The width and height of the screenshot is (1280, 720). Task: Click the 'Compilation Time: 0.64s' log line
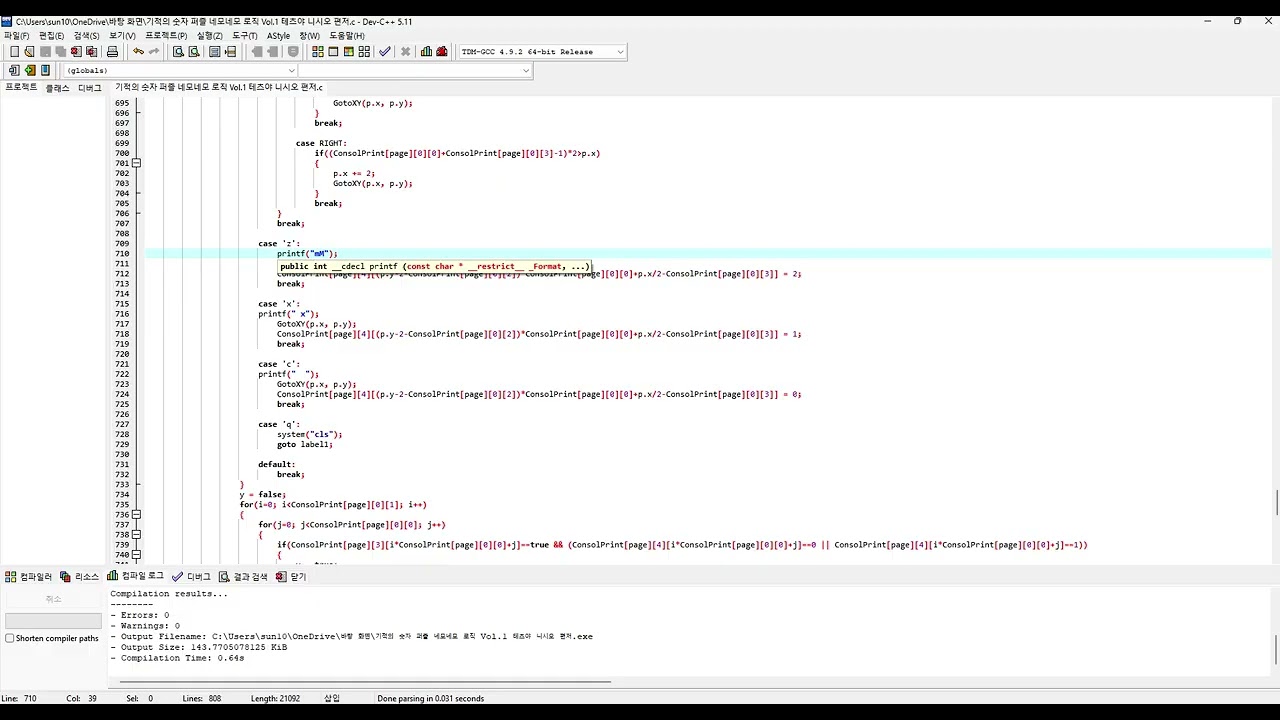177,658
